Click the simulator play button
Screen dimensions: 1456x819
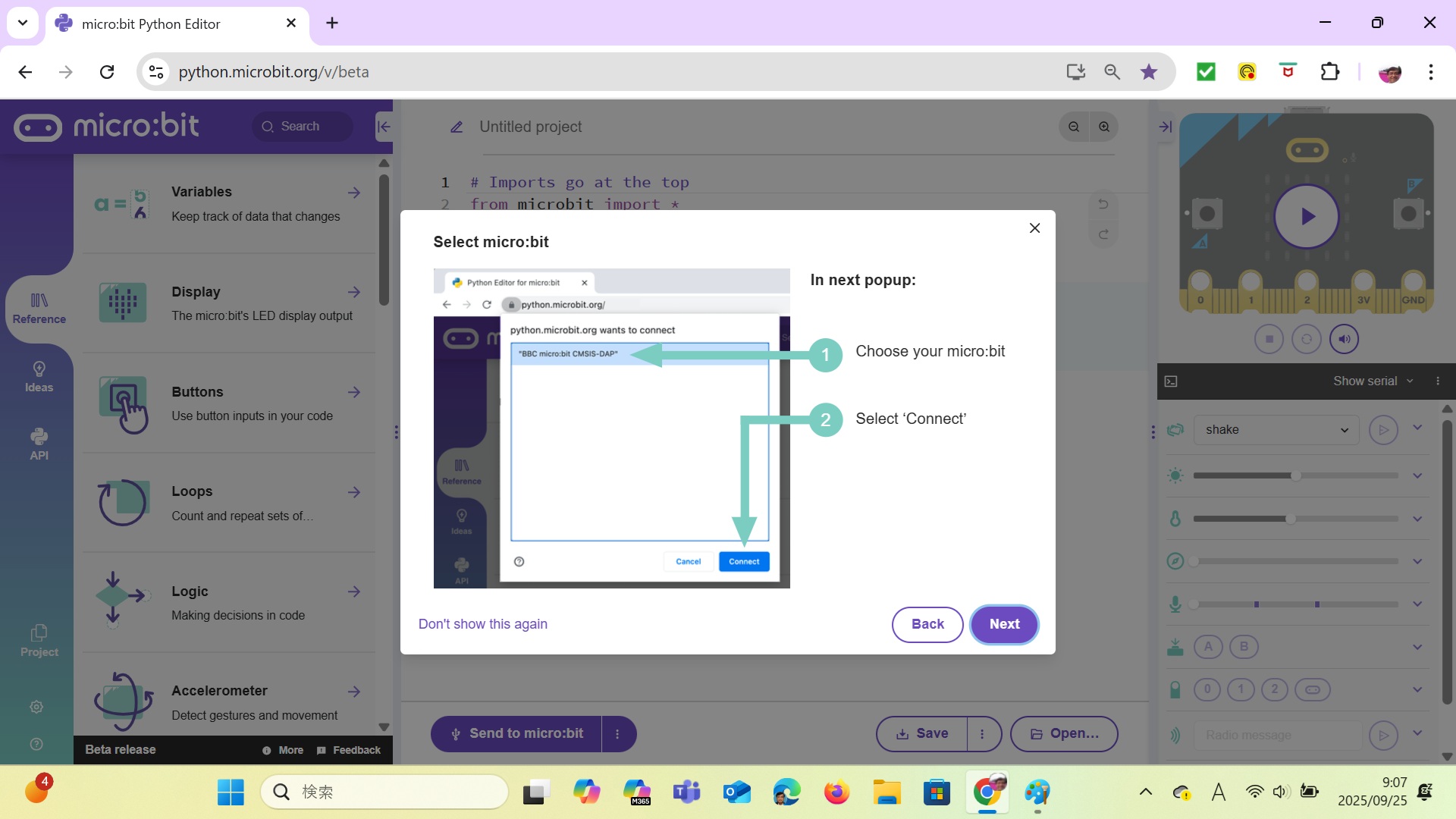tap(1306, 217)
